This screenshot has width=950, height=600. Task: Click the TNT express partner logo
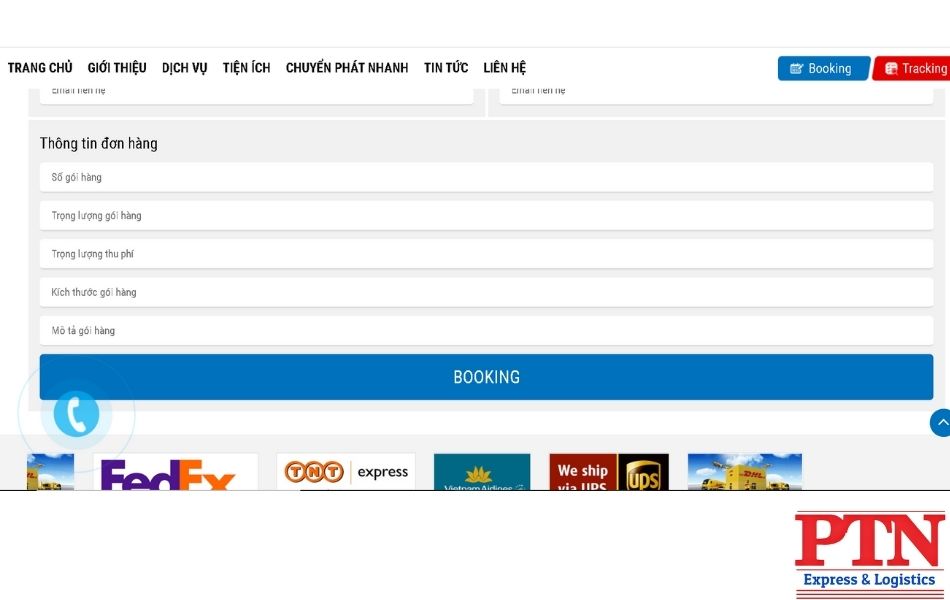tap(346, 472)
